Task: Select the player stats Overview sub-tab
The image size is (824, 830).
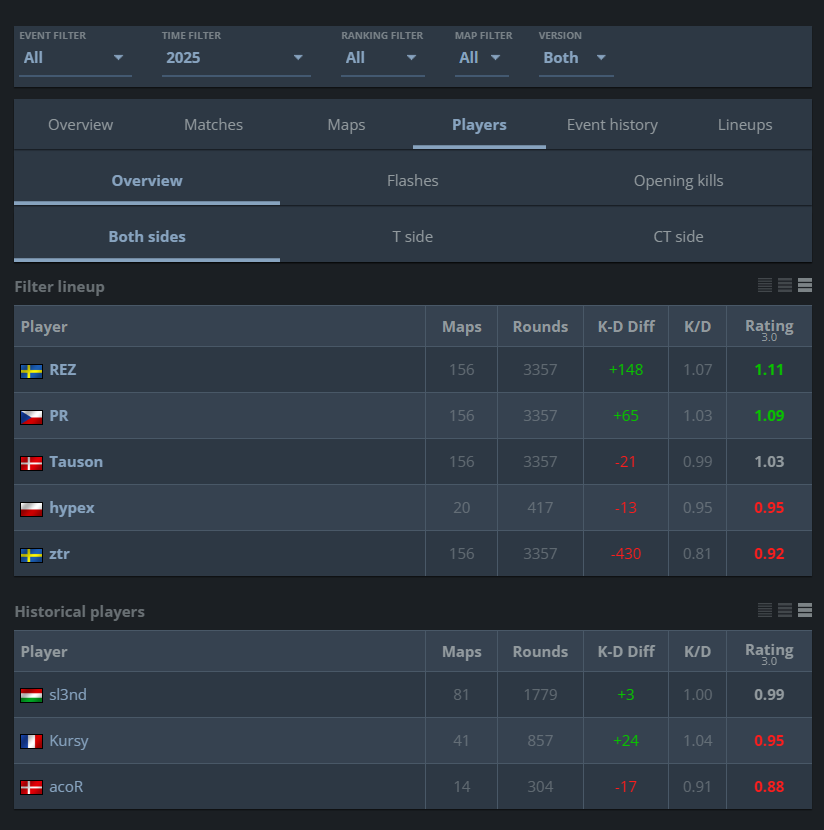Action: 147,181
